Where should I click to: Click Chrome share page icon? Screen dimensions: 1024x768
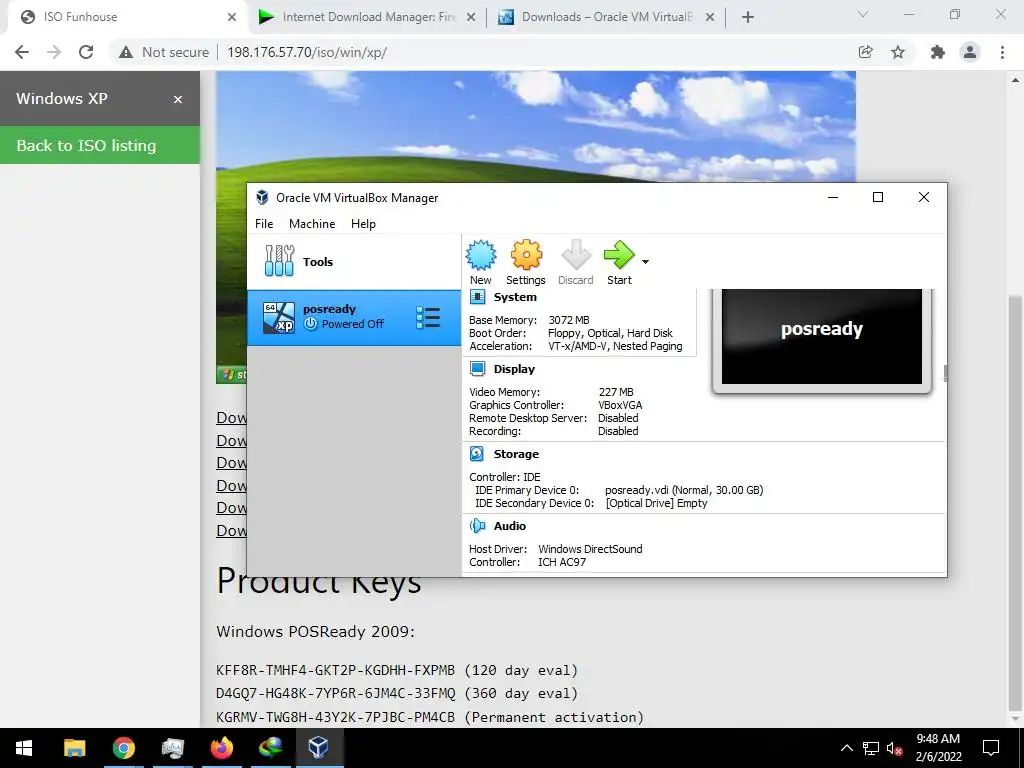[x=865, y=52]
